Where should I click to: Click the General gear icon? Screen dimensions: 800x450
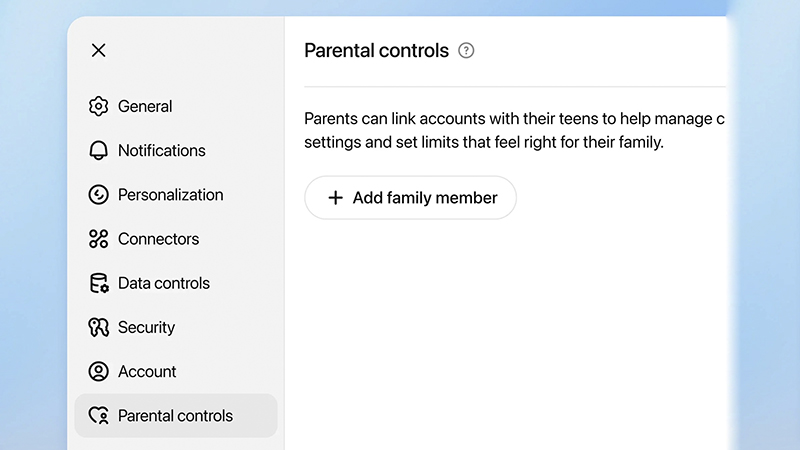point(98,106)
